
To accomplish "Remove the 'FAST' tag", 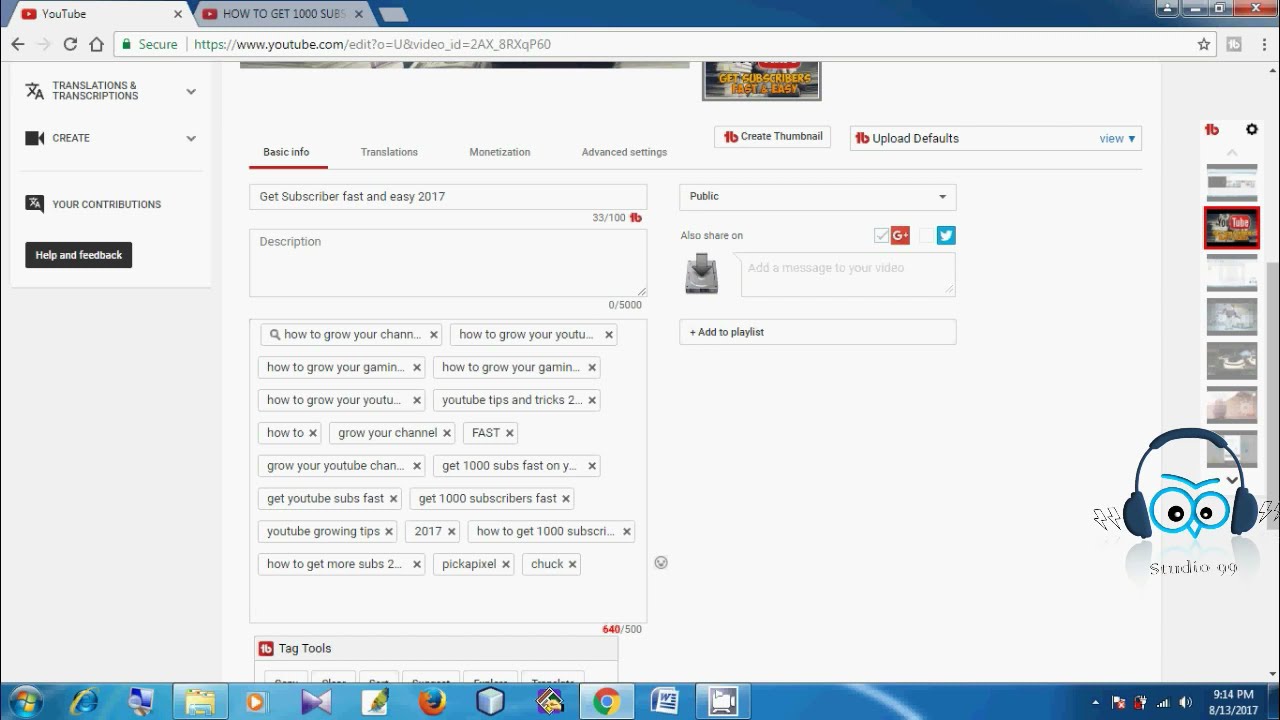I will coord(510,433).
